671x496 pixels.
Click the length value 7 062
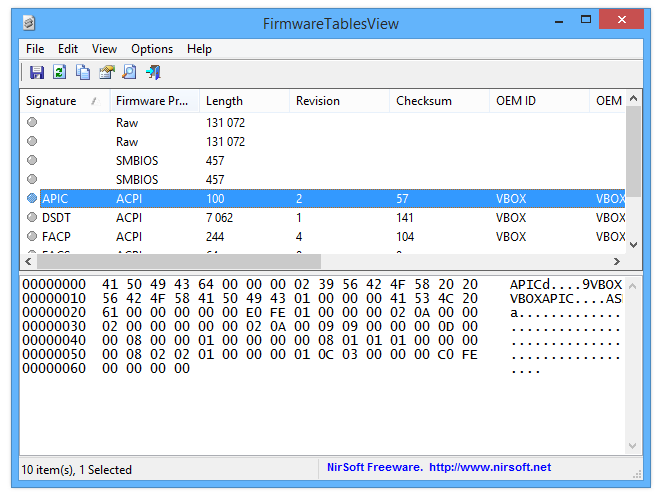220,217
